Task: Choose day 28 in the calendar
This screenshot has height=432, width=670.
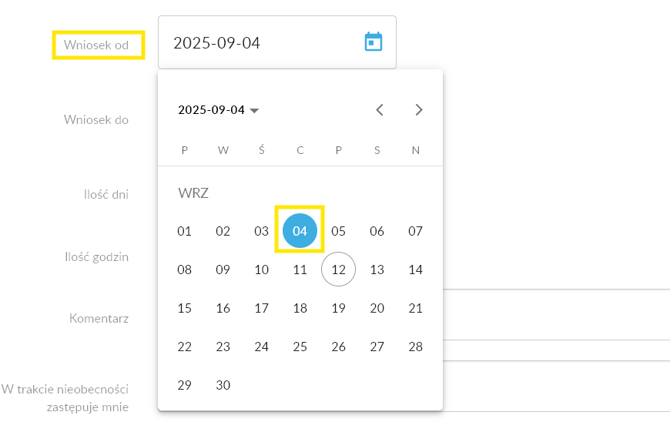Action: click(415, 346)
